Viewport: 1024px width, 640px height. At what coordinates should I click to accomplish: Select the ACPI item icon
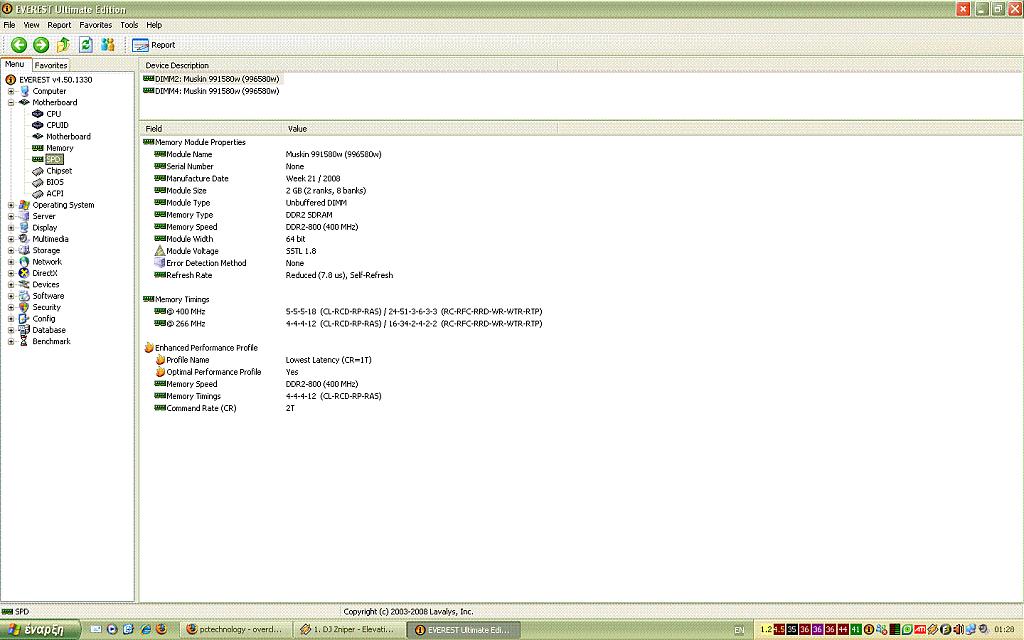tap(38, 193)
